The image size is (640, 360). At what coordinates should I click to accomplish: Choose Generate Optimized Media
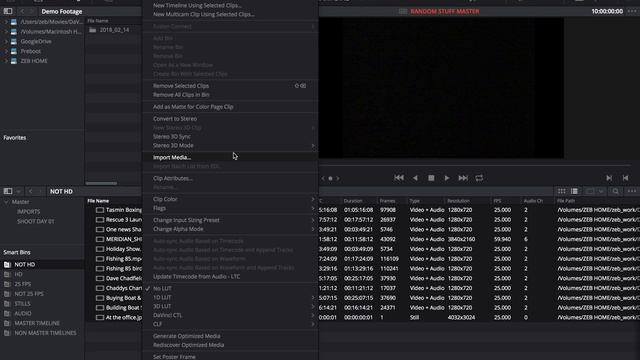coord(187,336)
